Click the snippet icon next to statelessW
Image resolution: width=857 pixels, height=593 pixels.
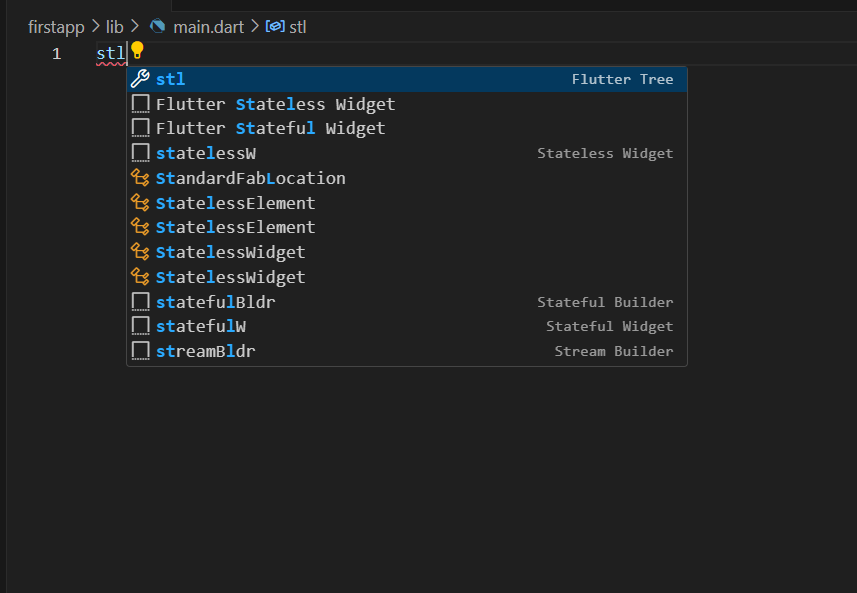click(140, 153)
